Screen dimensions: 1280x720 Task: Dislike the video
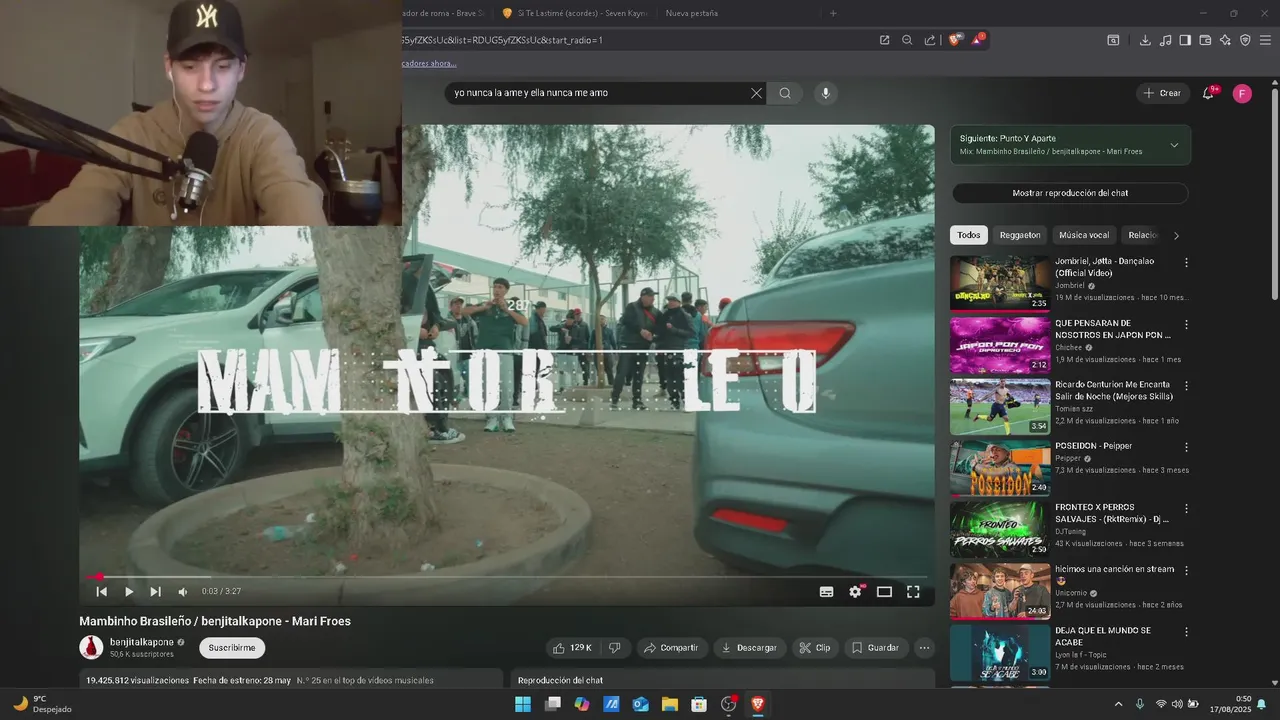pyautogui.click(x=615, y=648)
